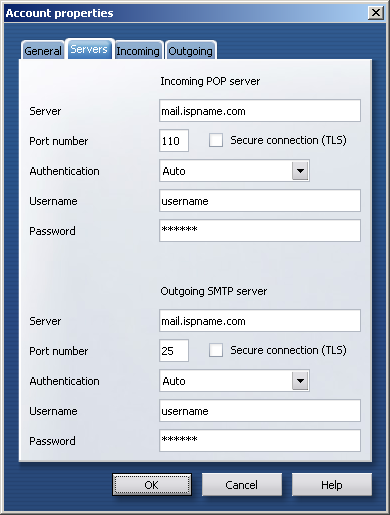Click the incoming POP Username field
Viewport: 390px width, 515px height.
(x=260, y=201)
